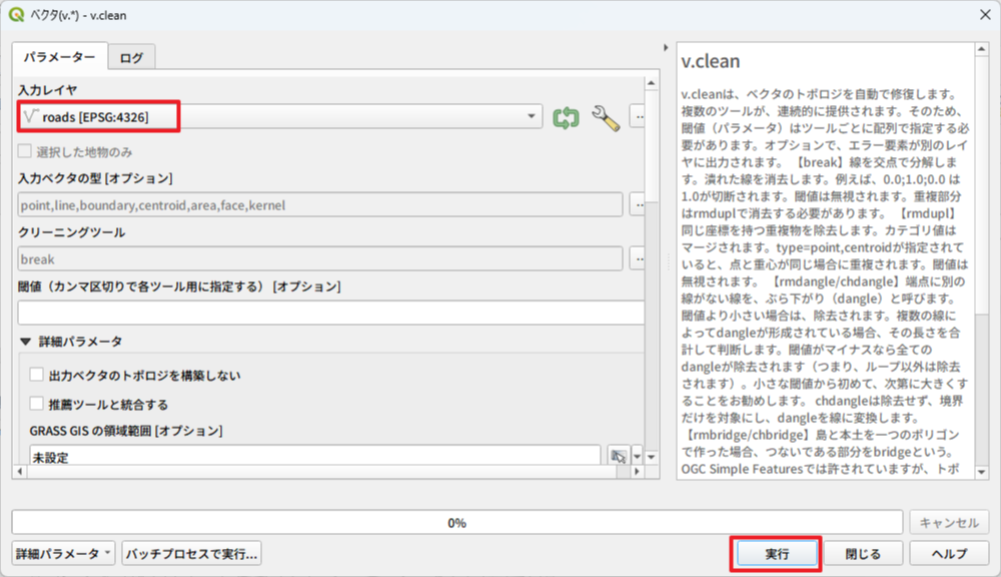The image size is (1001, 577).
Task: Click the green iterate-over-features icon
Action: coord(566,117)
